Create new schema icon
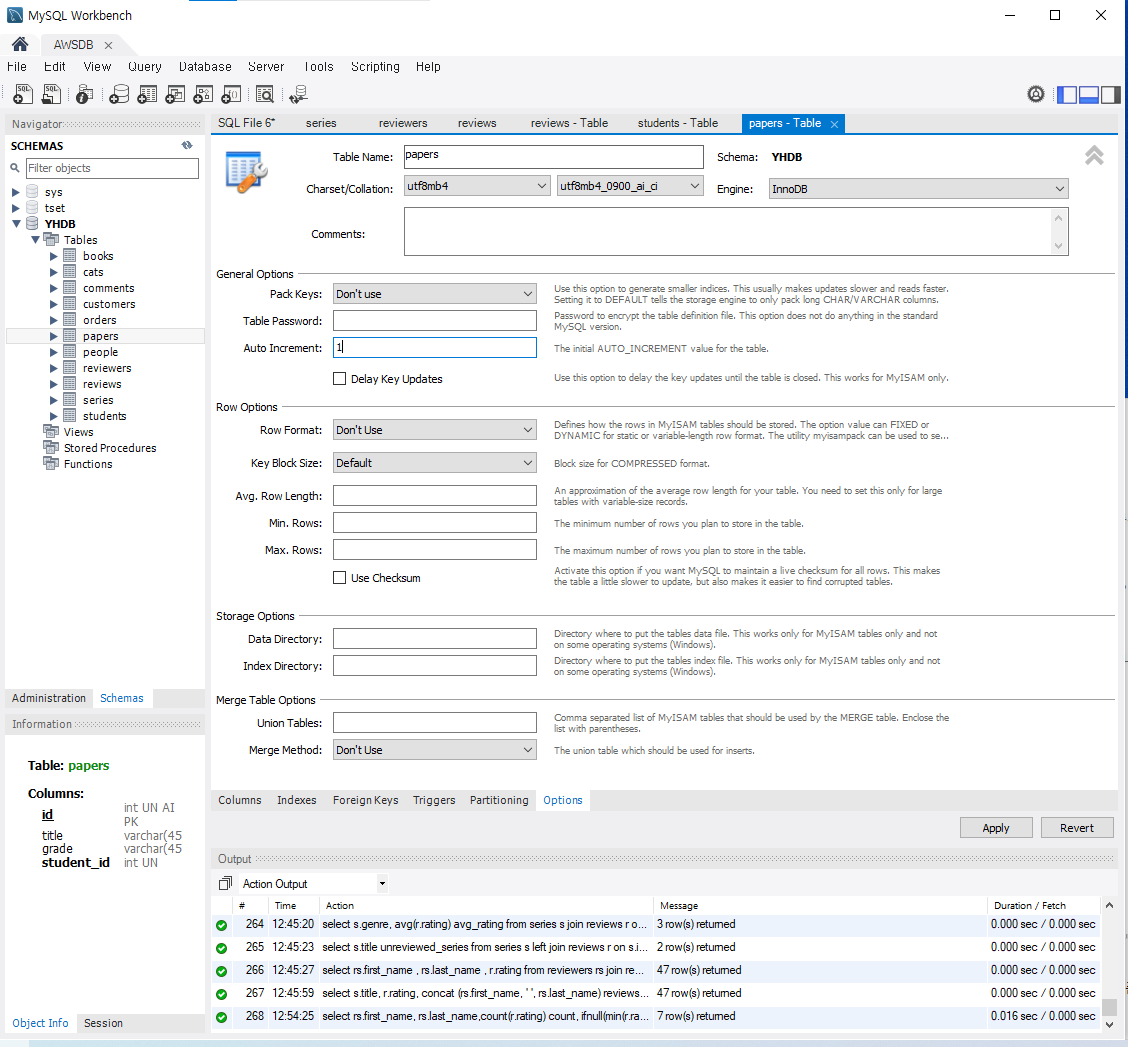 (x=119, y=94)
